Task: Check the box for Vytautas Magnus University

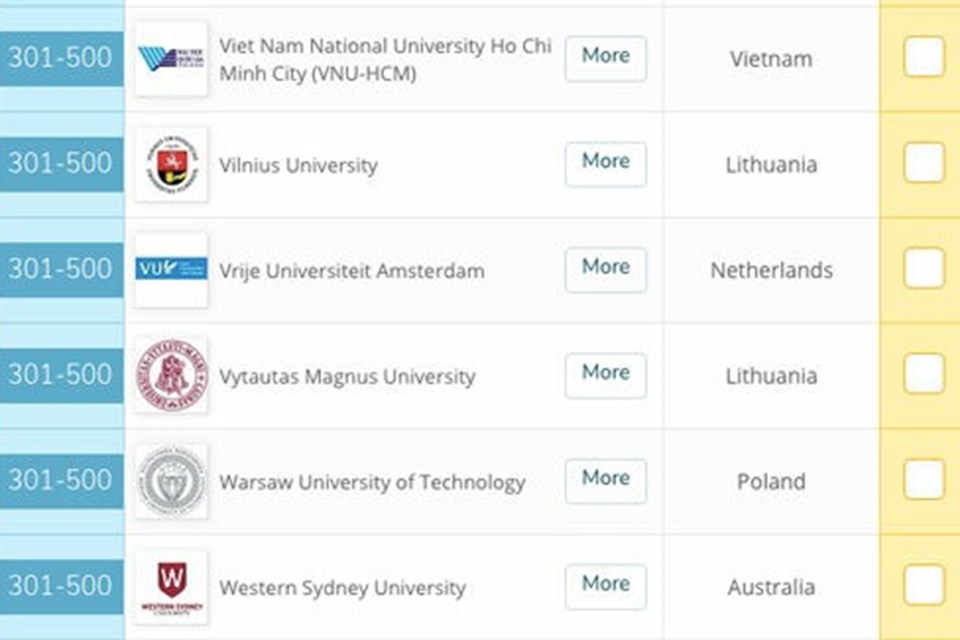Action: 924,374
